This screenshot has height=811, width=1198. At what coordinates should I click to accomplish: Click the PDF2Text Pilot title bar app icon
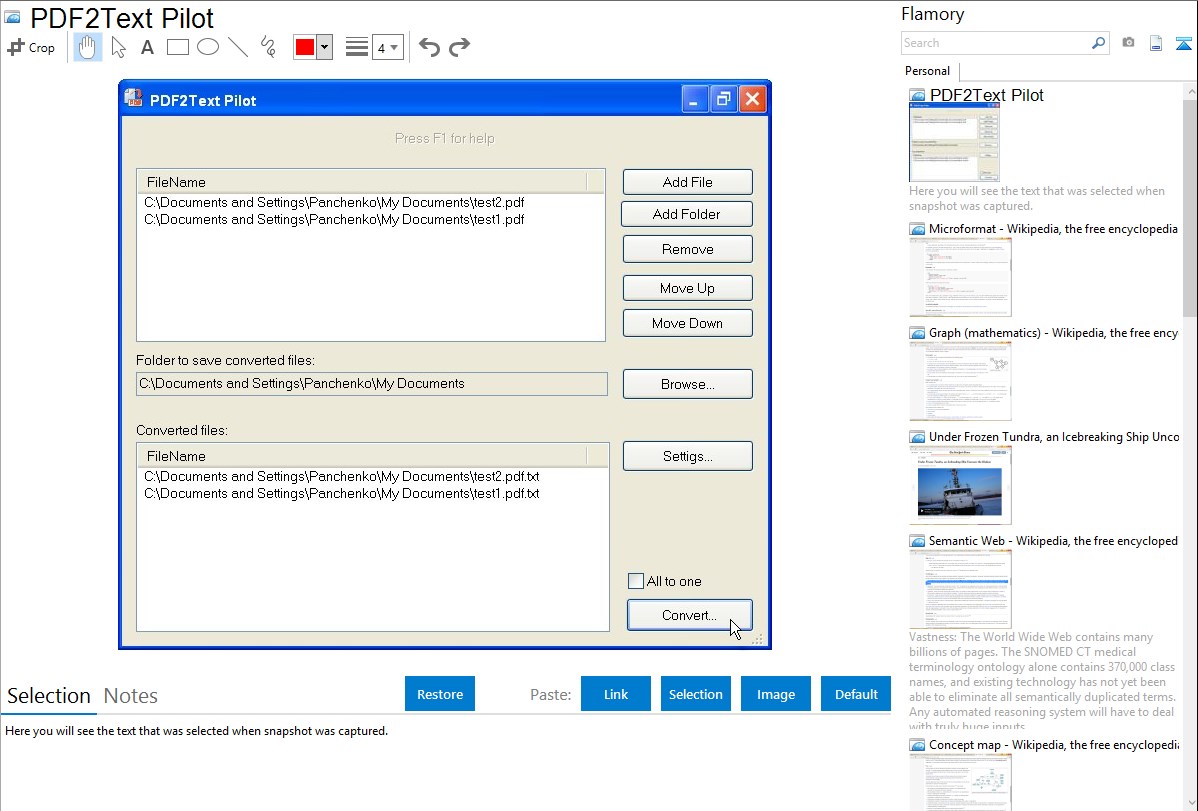click(x=134, y=99)
